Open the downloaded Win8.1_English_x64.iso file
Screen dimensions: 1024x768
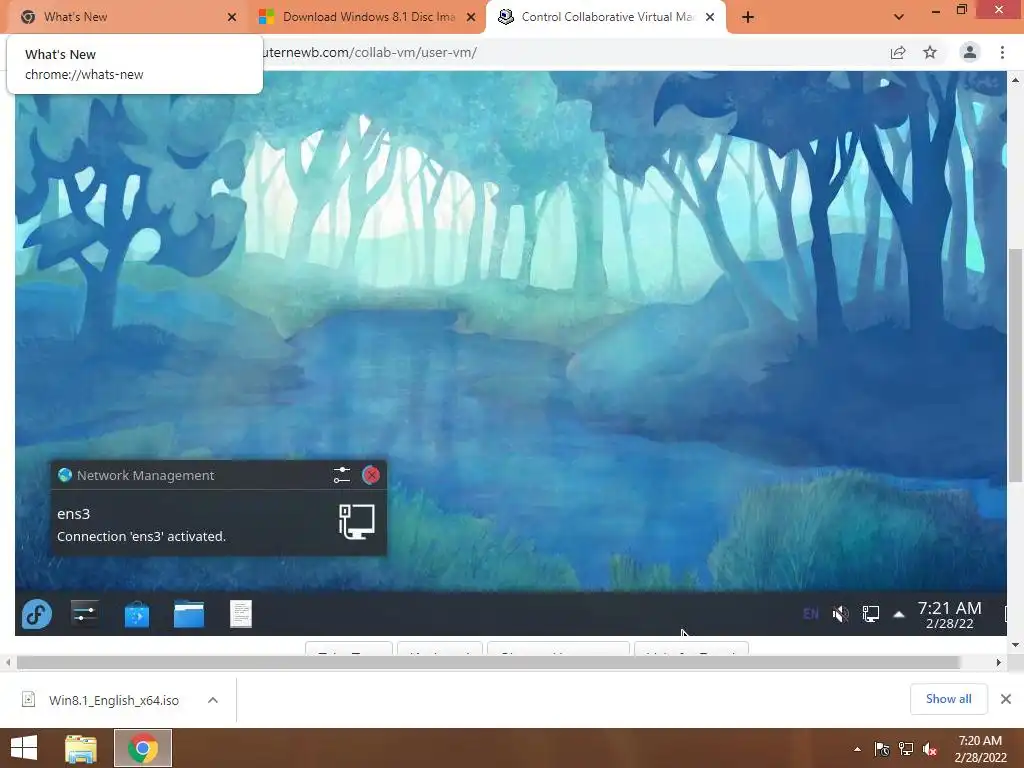114,700
